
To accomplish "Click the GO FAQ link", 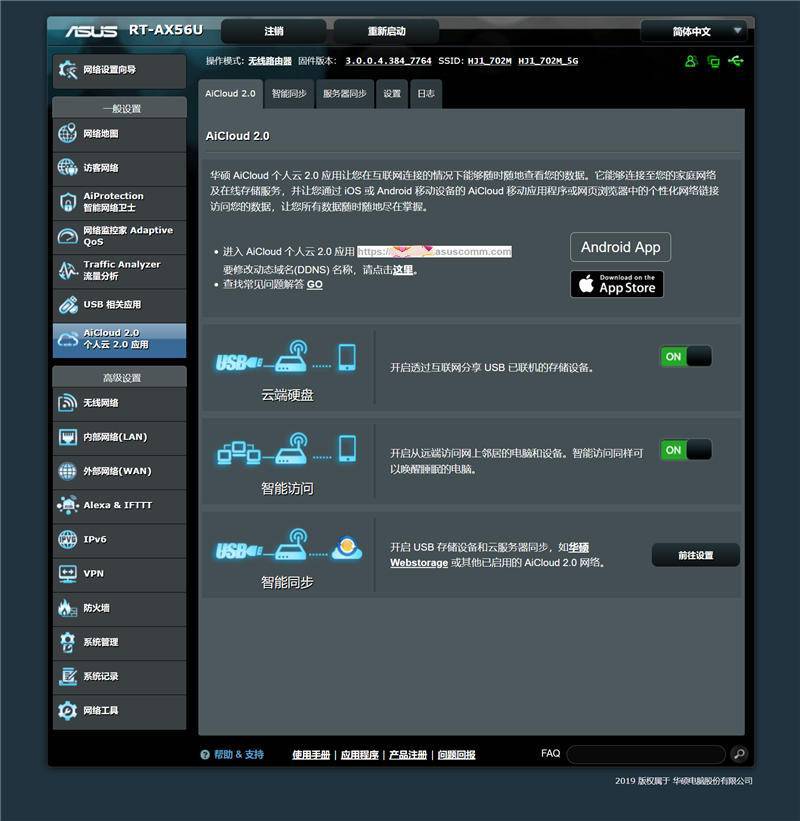I will 315,284.
